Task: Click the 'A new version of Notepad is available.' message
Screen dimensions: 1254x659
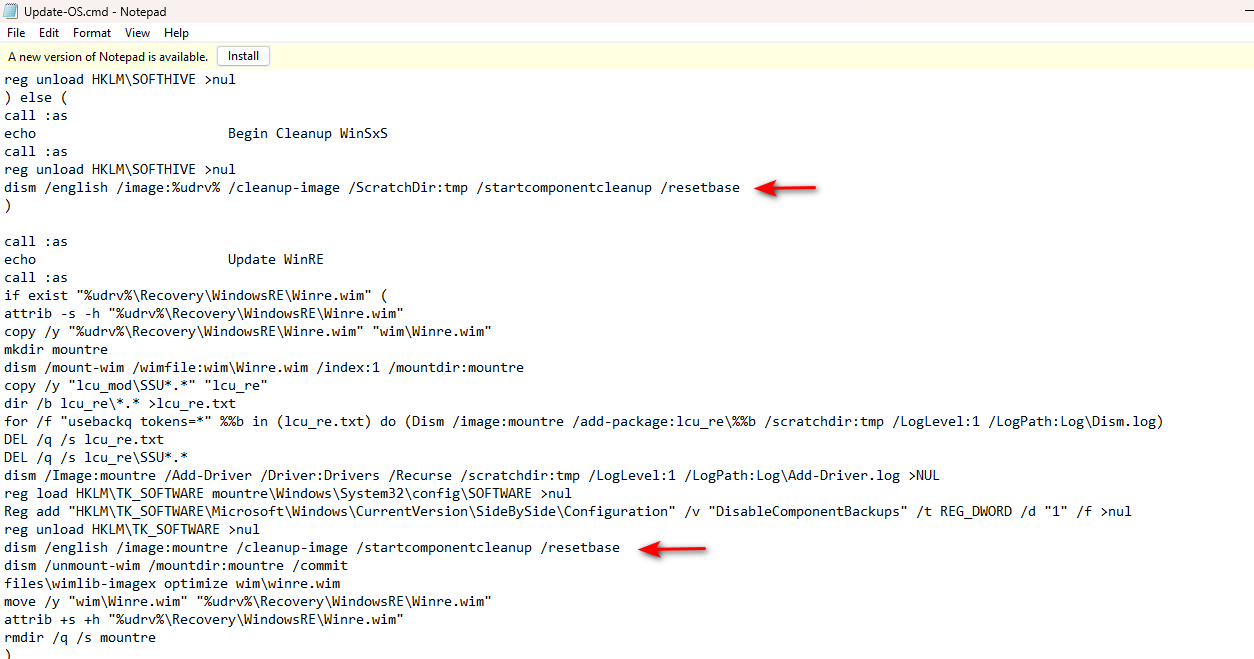Action: click(108, 57)
